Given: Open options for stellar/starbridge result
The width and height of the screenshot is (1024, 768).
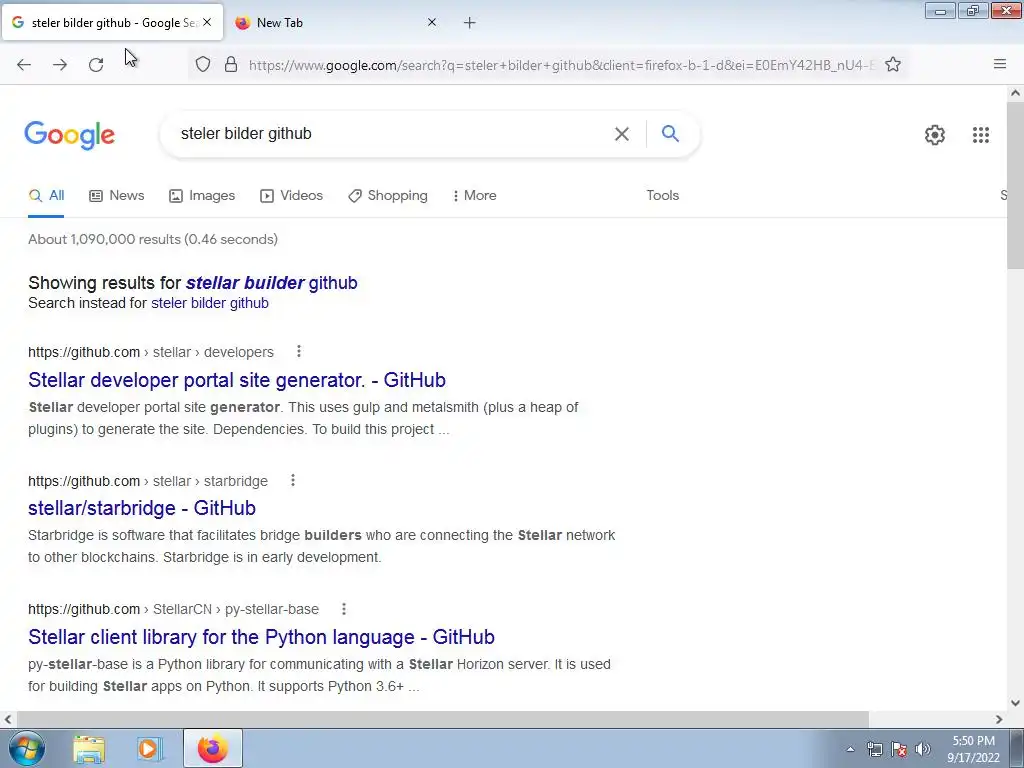Looking at the screenshot, I should pos(293,481).
